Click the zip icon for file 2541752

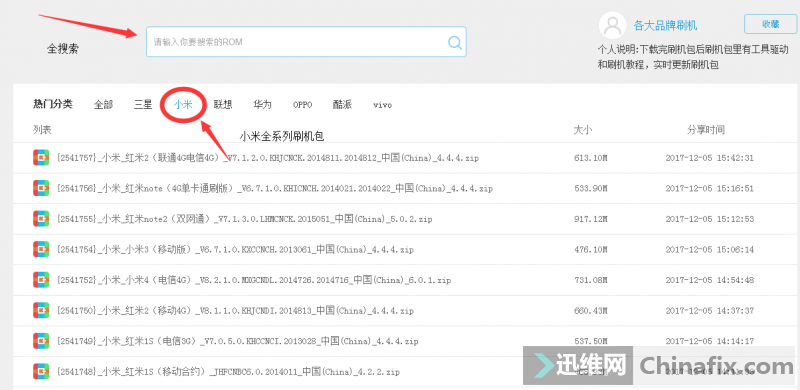point(41,280)
